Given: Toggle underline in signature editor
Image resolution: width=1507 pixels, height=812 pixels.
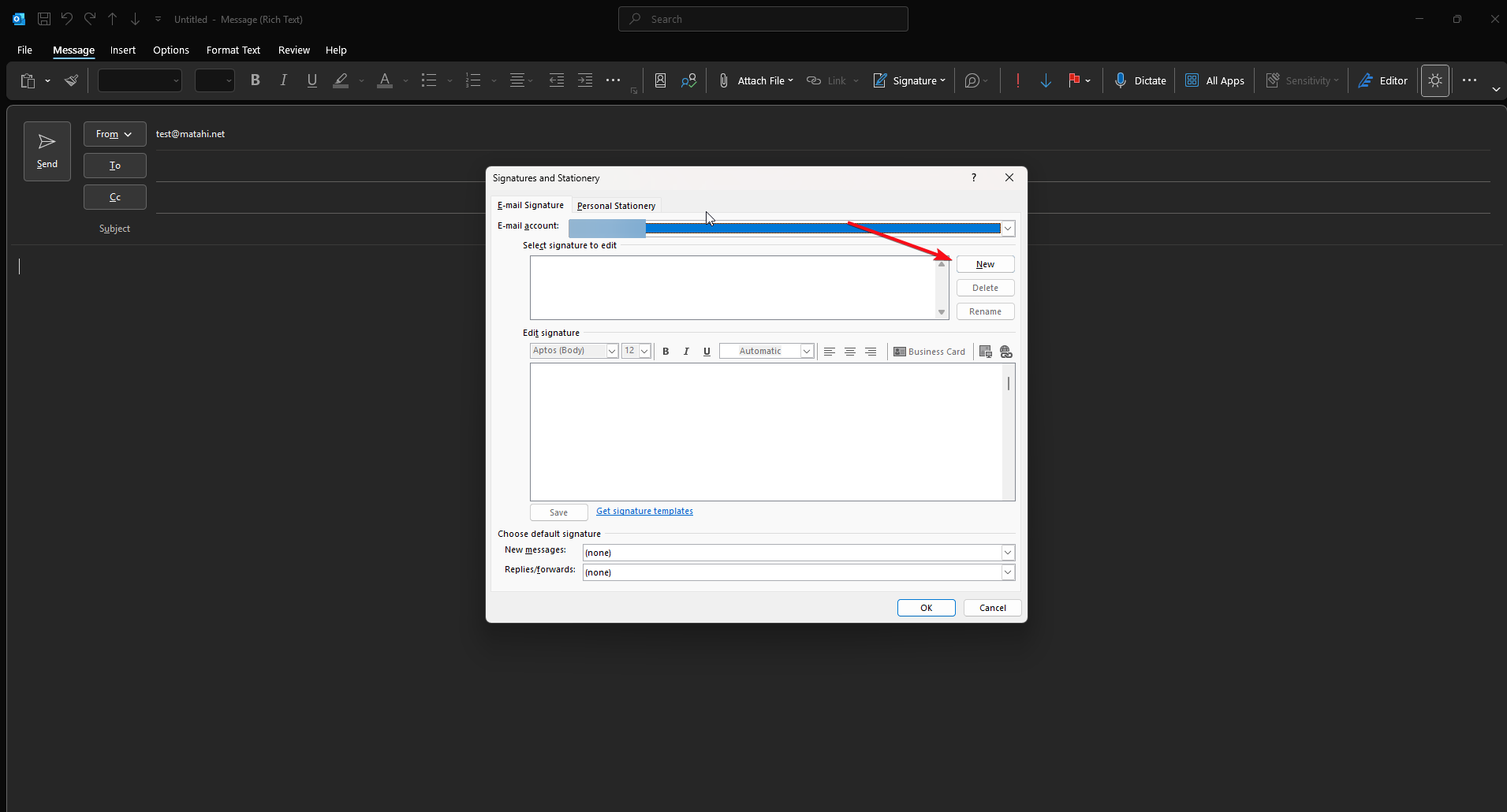Looking at the screenshot, I should tap(707, 352).
